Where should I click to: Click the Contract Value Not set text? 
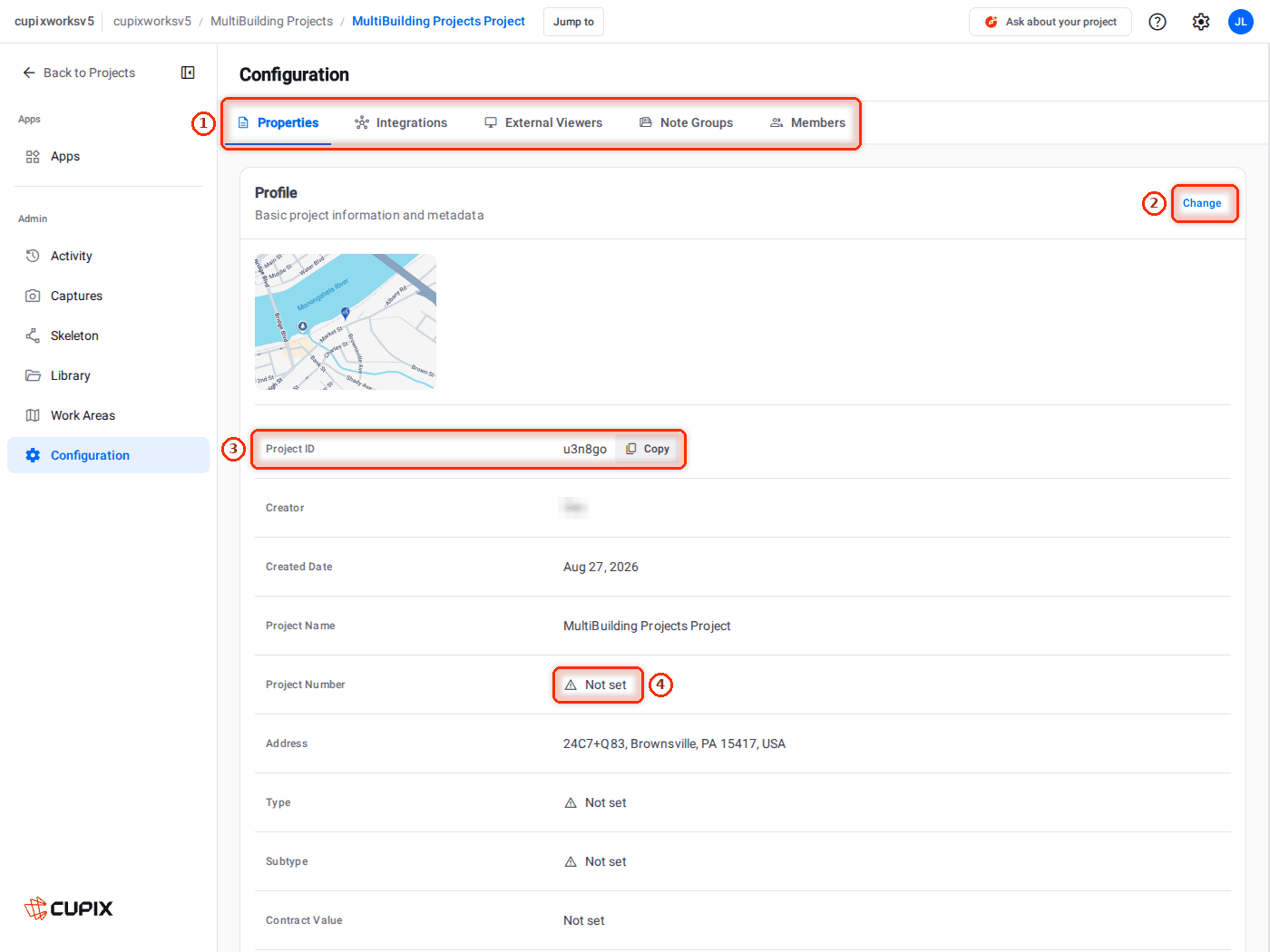584,920
